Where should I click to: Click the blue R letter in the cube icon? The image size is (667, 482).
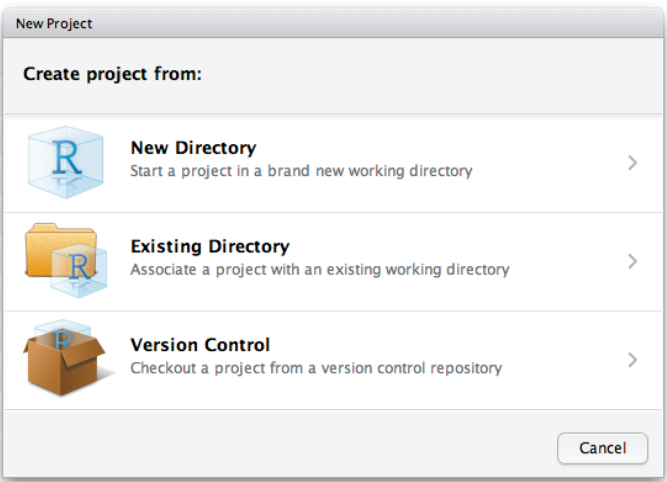[x=67, y=158]
